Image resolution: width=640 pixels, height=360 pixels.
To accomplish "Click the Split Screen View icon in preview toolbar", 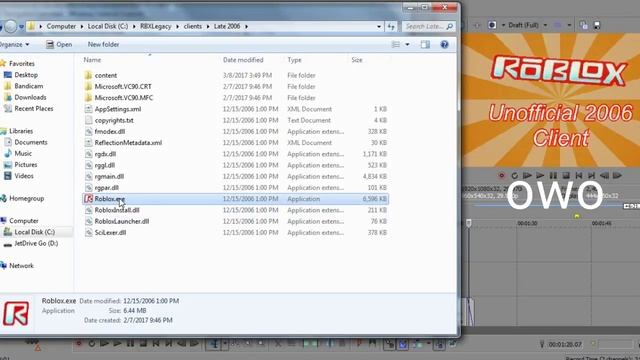I will [x=492, y=25].
